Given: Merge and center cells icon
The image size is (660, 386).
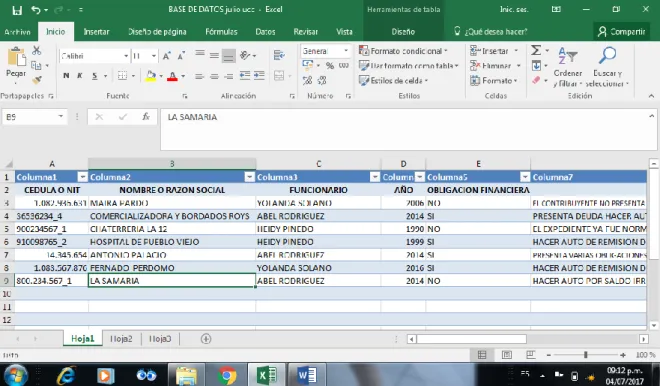Looking at the screenshot, I should (279, 76).
